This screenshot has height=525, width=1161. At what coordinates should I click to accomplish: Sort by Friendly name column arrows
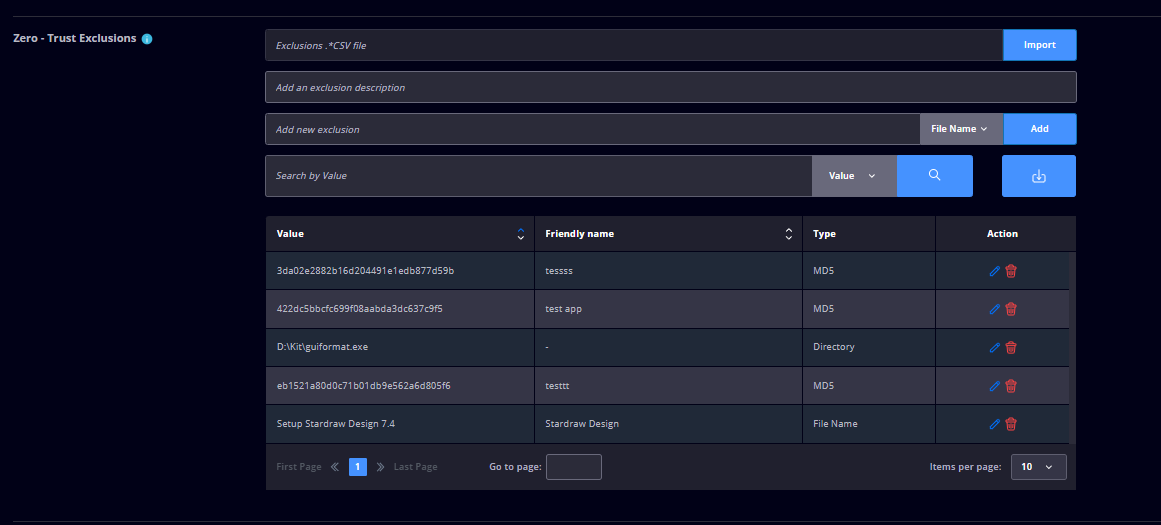click(x=789, y=234)
